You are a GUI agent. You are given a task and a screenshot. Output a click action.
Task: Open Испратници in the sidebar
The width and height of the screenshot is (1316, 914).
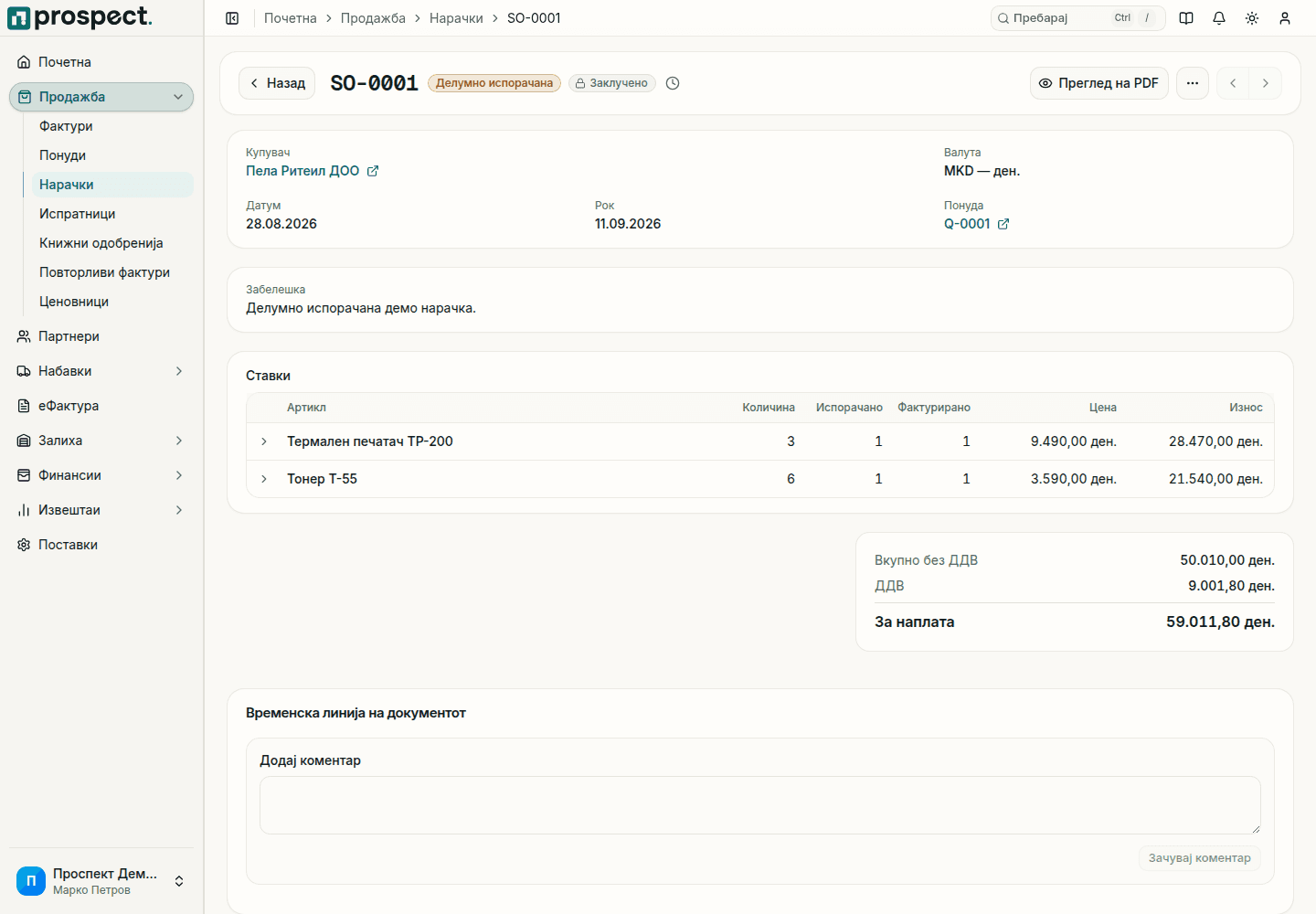112,214
